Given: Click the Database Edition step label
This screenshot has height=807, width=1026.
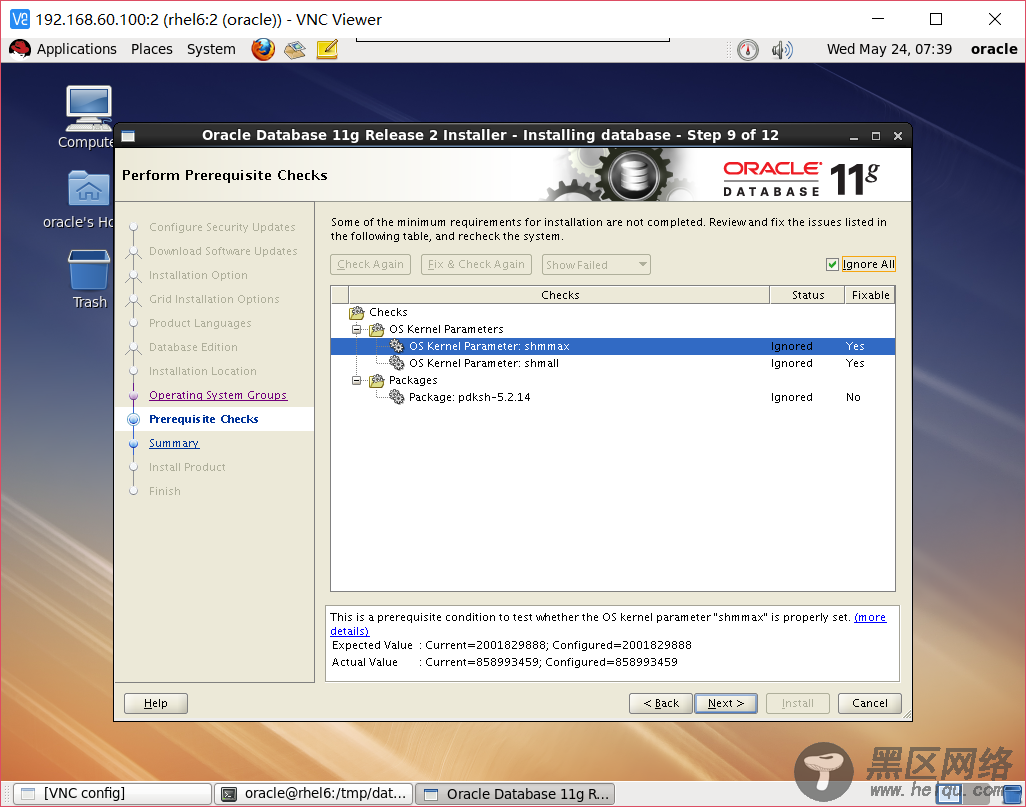Looking at the screenshot, I should pos(193,347).
